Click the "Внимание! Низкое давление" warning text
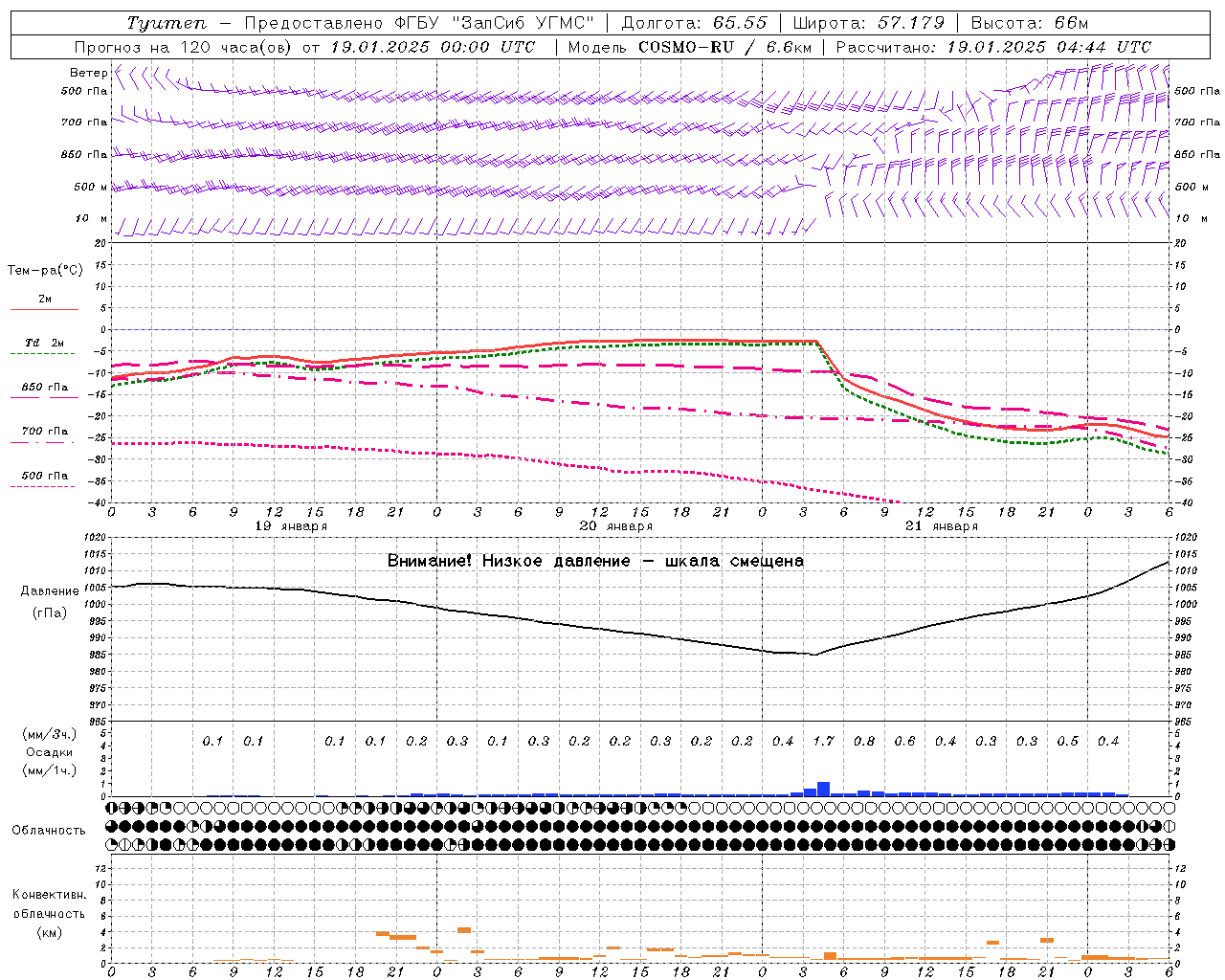The width and height of the screenshot is (1225, 980). 509,561
